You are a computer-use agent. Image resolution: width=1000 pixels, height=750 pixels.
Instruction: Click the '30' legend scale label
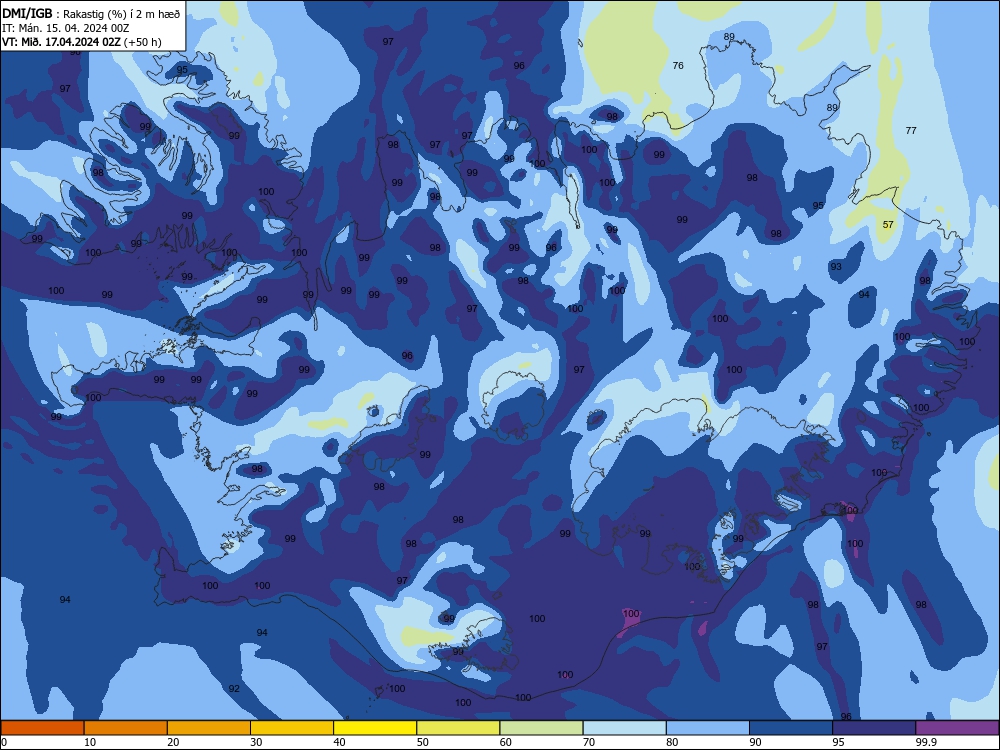[x=256, y=742]
